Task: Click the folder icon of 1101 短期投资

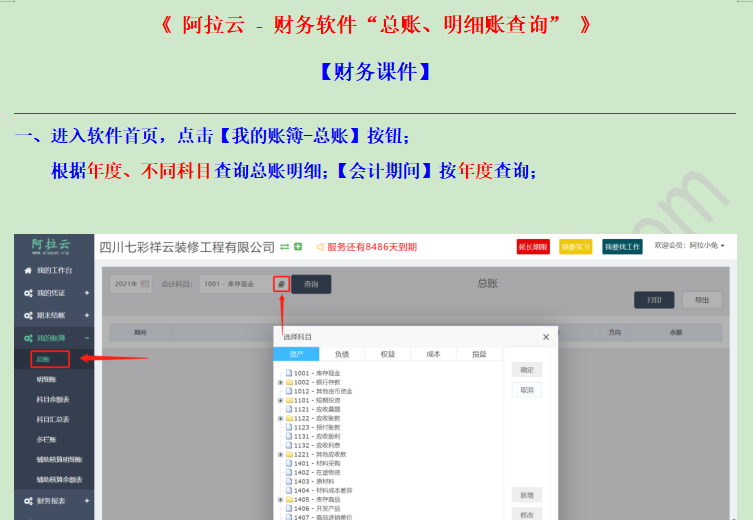Action: (x=289, y=400)
